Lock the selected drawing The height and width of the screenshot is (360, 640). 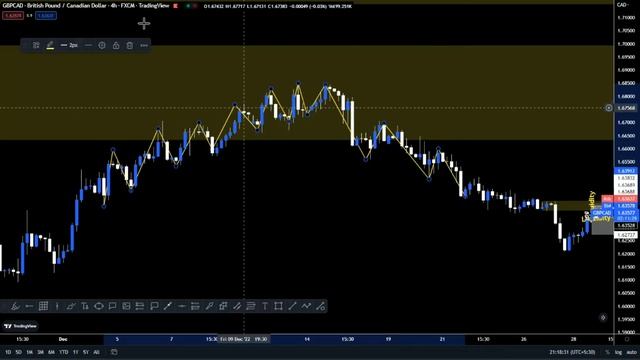pyautogui.click(x=116, y=45)
